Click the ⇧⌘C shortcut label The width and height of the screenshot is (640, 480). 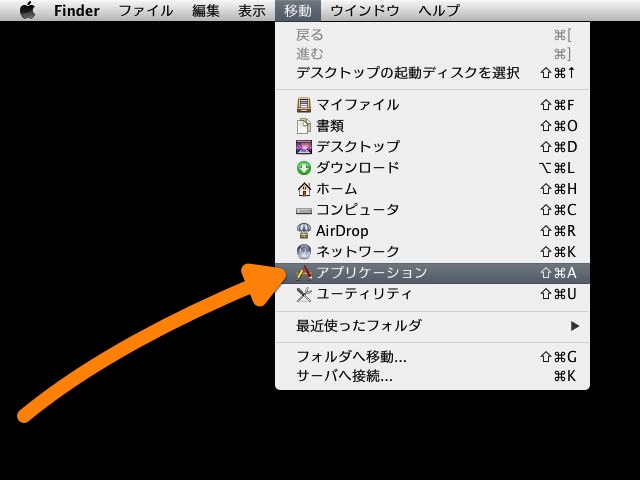click(558, 210)
